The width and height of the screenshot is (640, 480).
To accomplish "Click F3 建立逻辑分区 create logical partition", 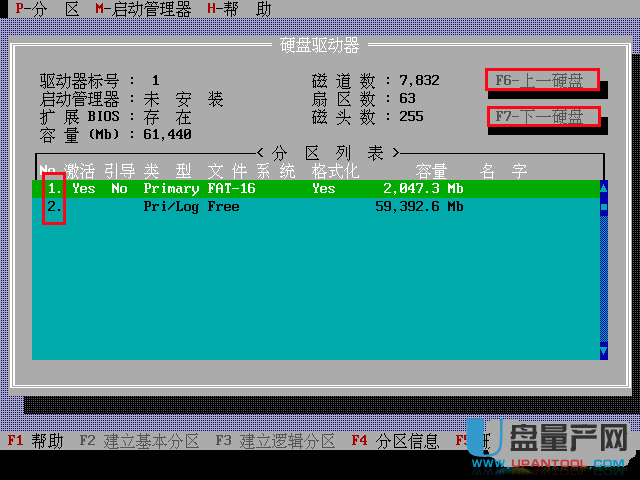I will (274, 441).
